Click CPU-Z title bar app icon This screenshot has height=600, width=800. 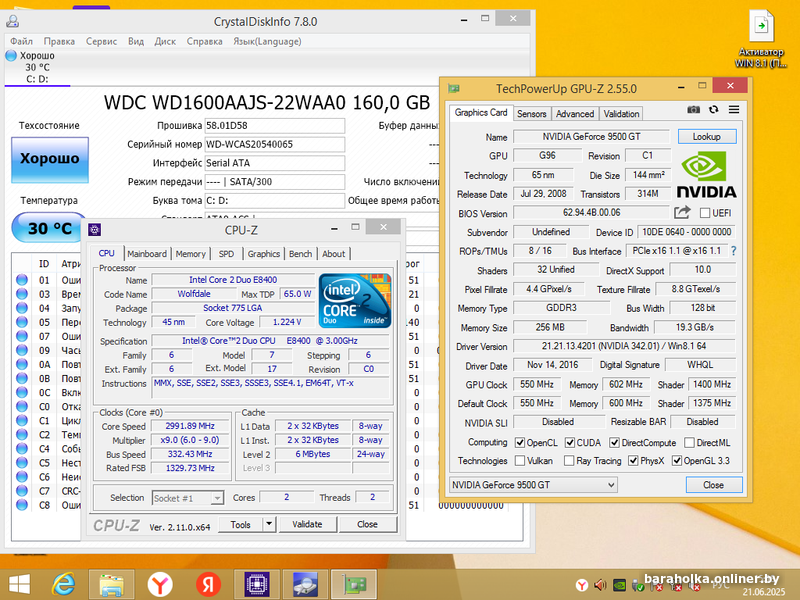[94, 230]
